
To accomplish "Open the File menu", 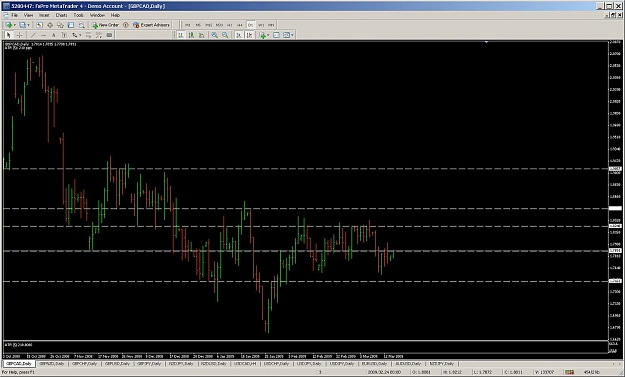I will 15,15.
